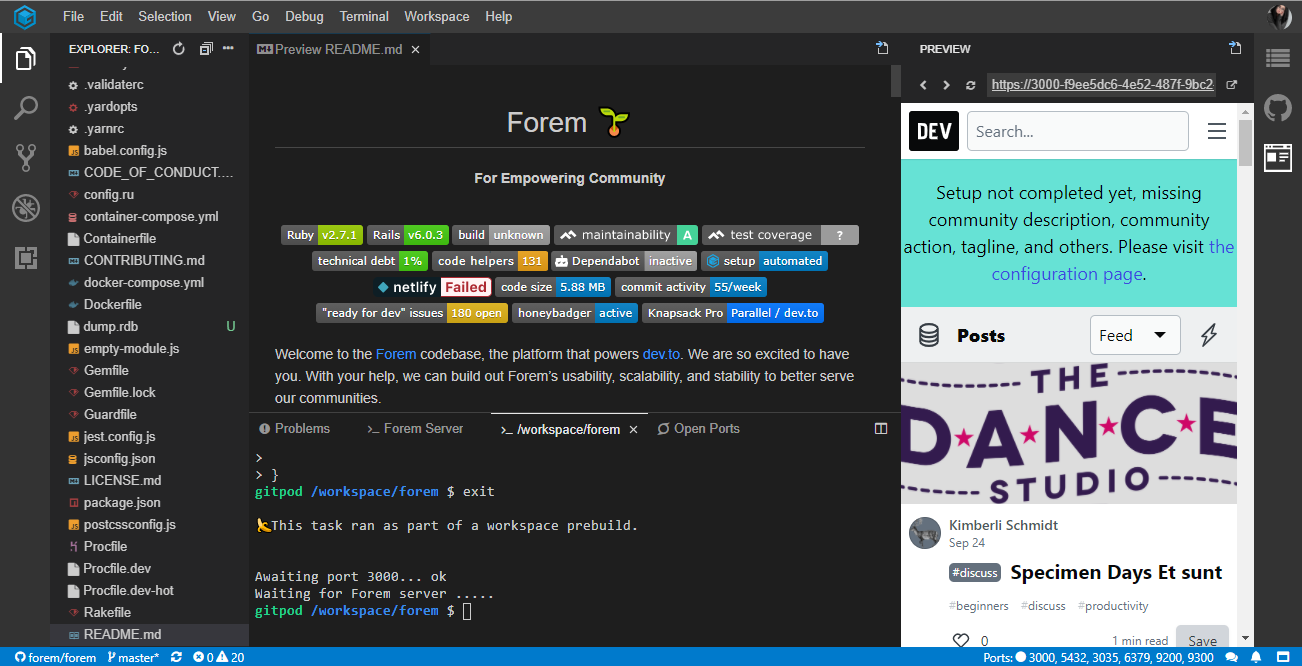Screen dimensions: 1302x666
Task: Open the Explorer view in activity bar
Action: (x=25, y=59)
